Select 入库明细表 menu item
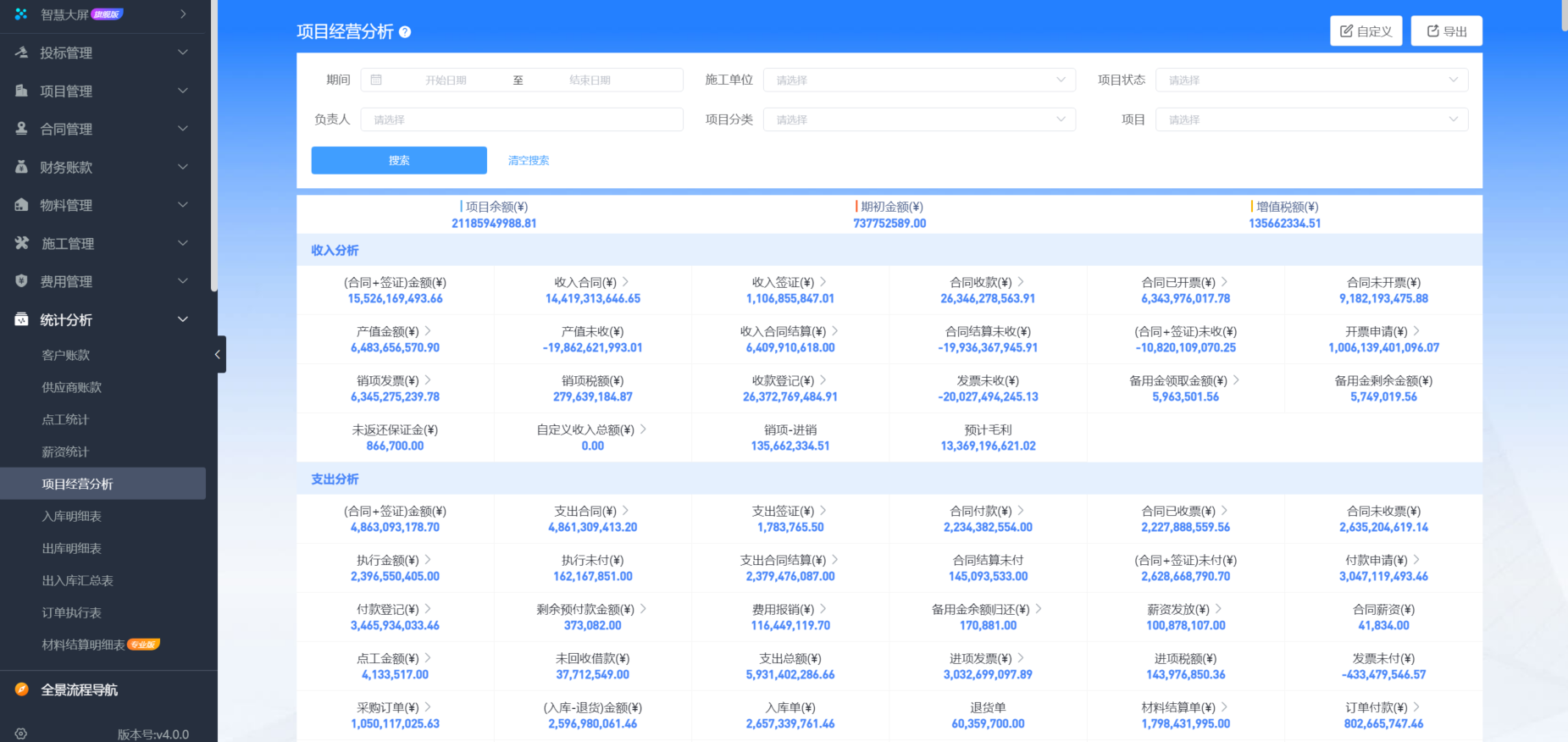This screenshot has width=1568, height=742. pyautogui.click(x=72, y=516)
